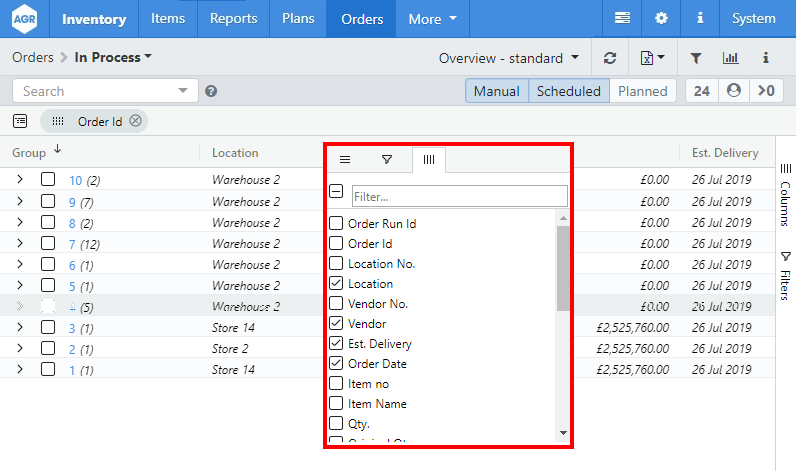Click the funnel filter icon in toolbar
This screenshot has width=796, height=471.
pos(696,58)
